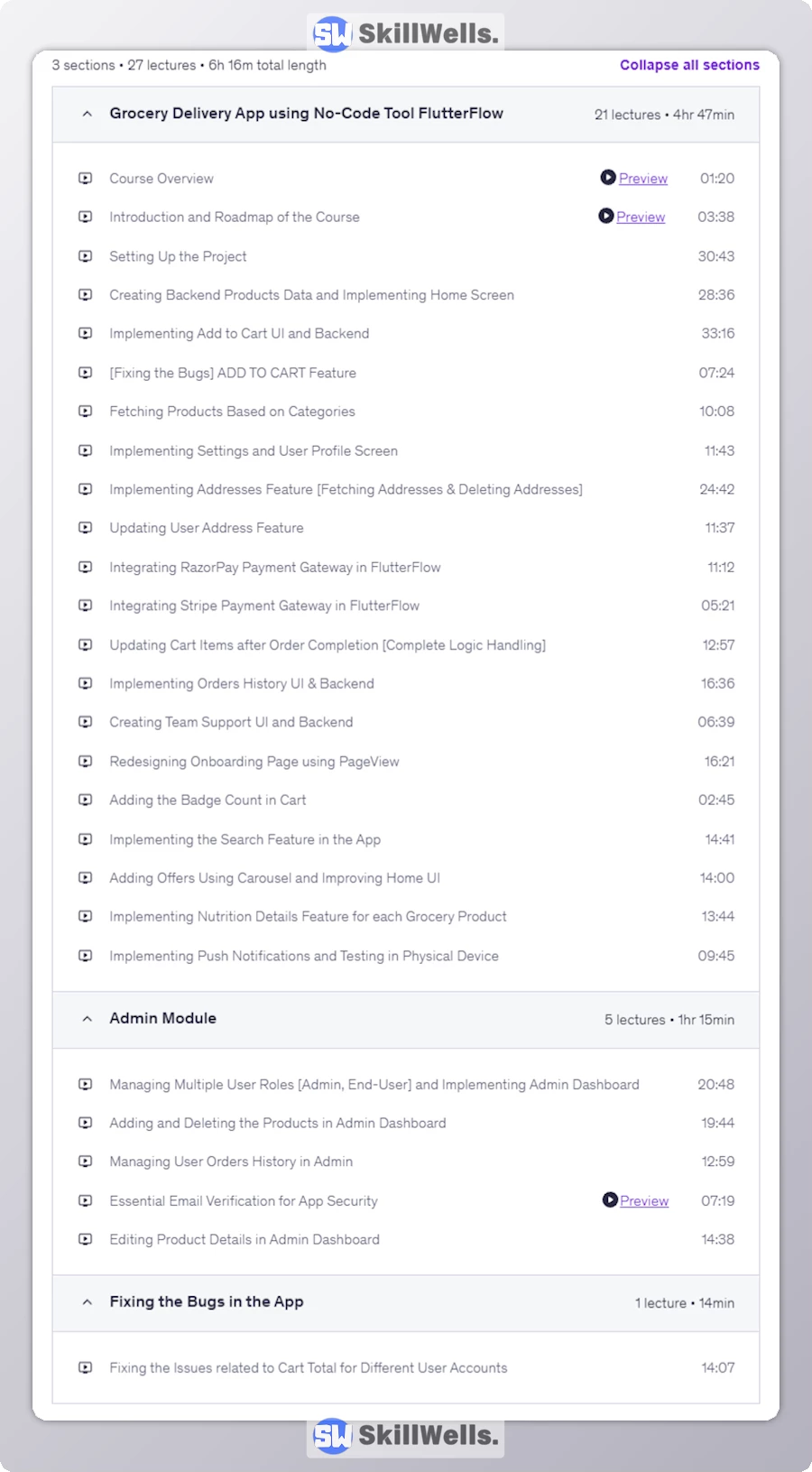The width and height of the screenshot is (812, 1472).
Task: Open Preview link for Essential Email Verification
Action: tap(644, 1201)
